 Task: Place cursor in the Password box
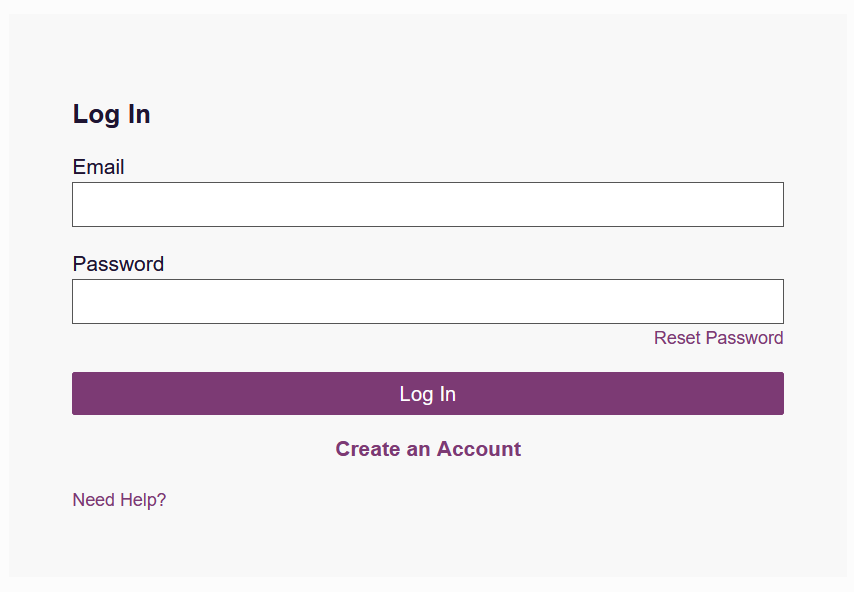pos(427,302)
